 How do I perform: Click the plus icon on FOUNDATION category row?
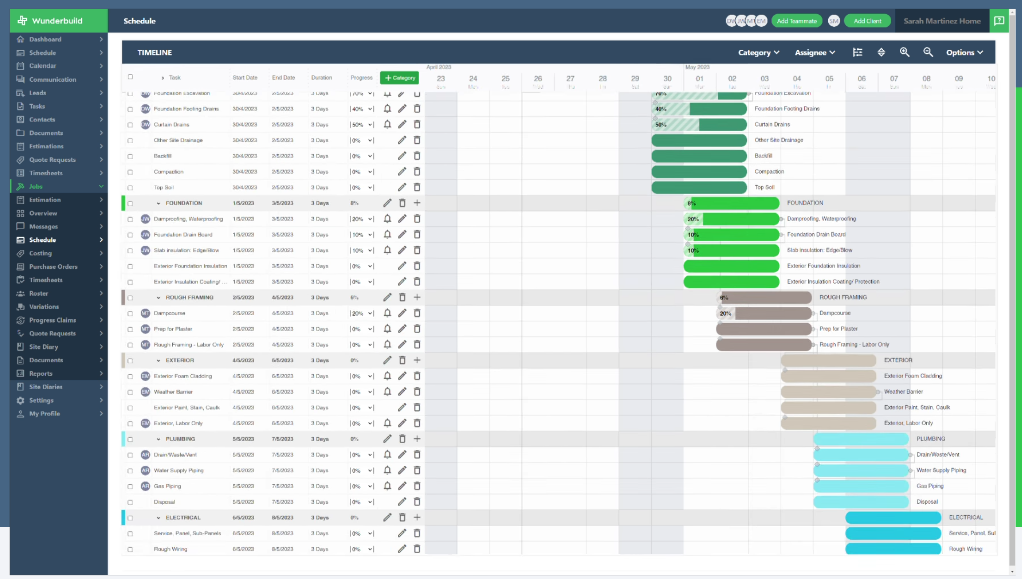(x=417, y=203)
